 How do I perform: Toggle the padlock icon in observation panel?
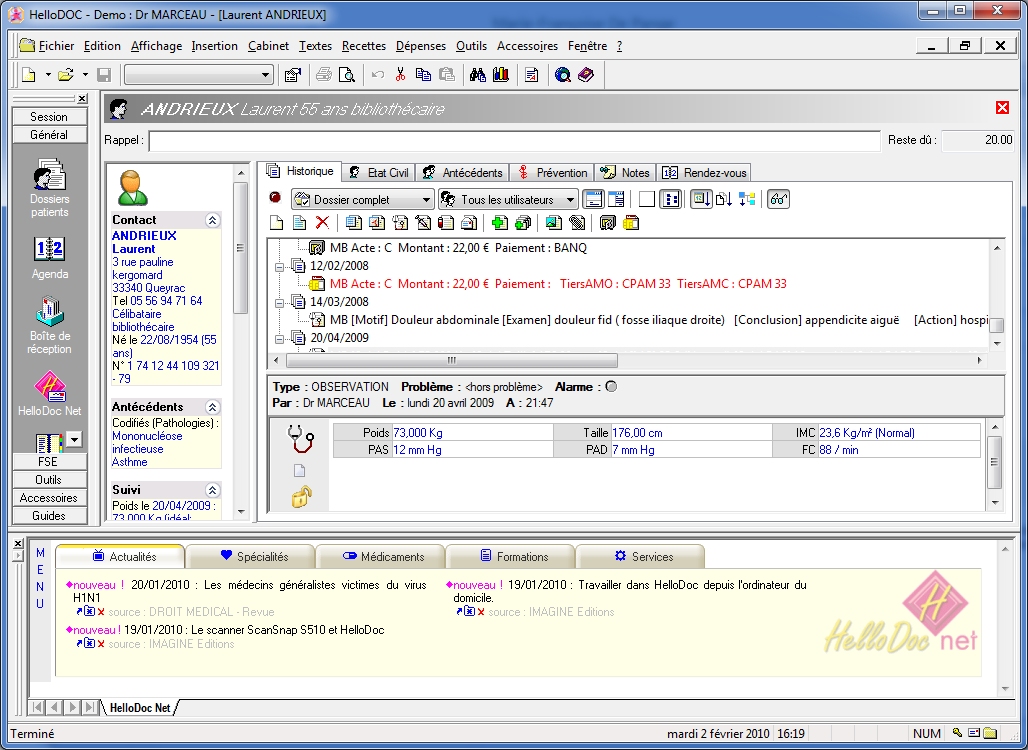[x=301, y=496]
